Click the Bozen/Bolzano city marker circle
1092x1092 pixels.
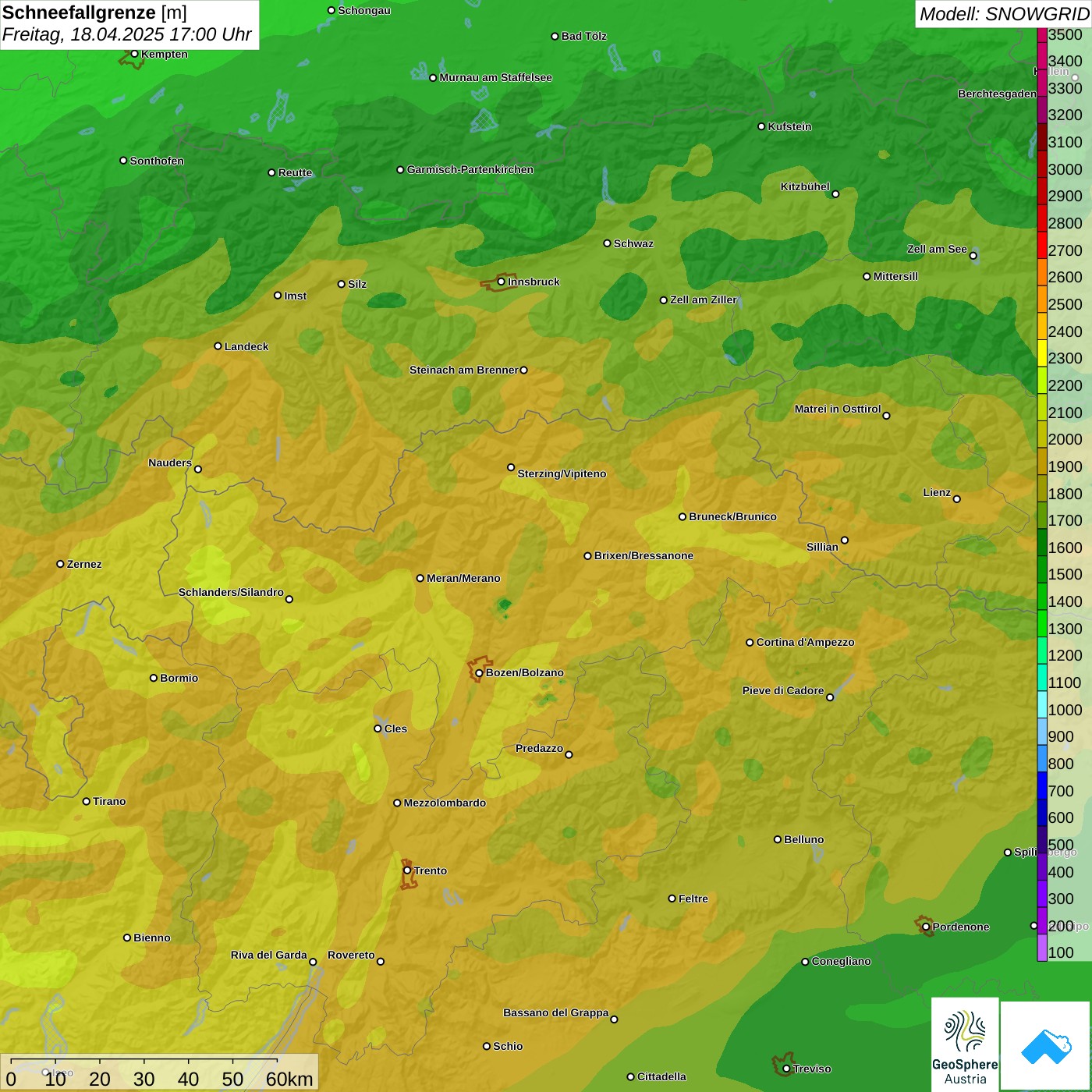[479, 673]
